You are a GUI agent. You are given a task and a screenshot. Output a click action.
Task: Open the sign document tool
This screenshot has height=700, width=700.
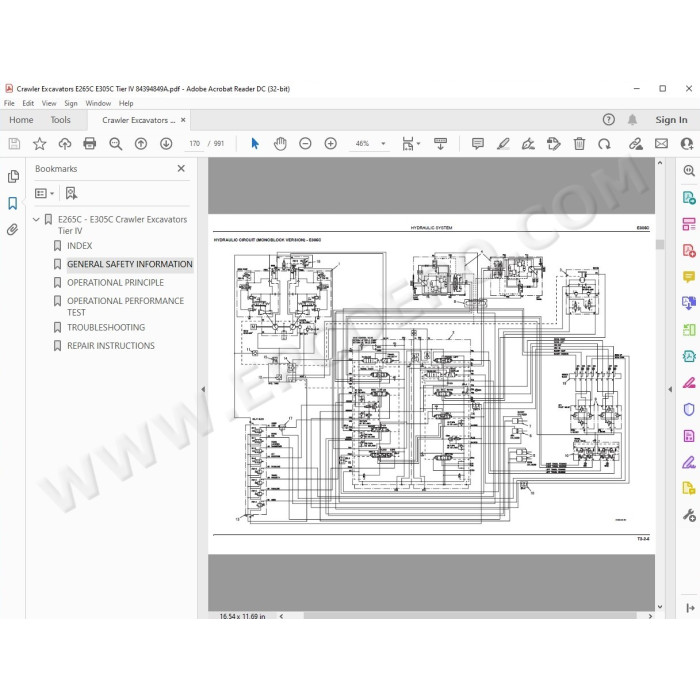coord(528,143)
